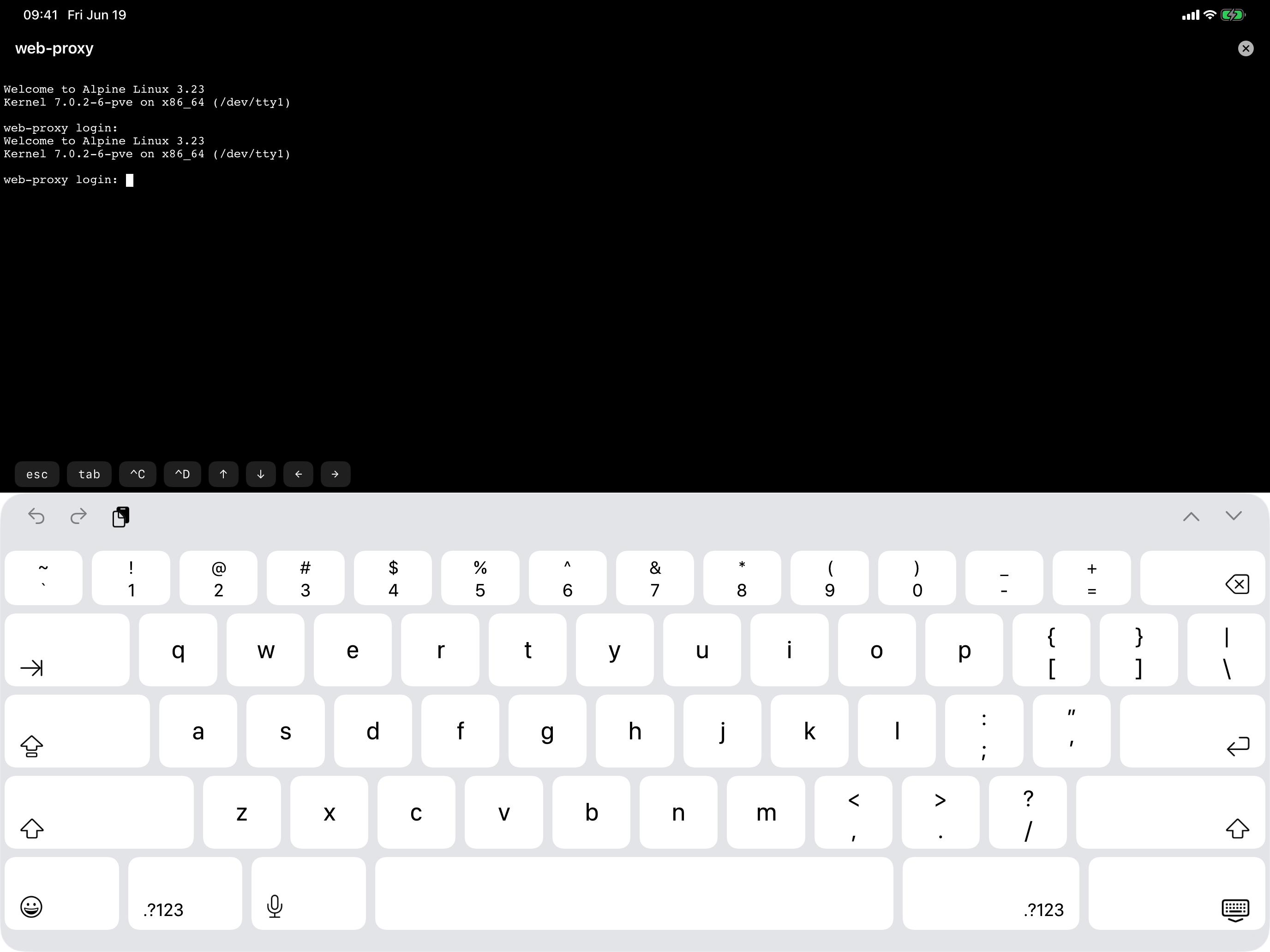Tap the letter r key
Viewport: 1270px width, 952px height.
[440, 649]
